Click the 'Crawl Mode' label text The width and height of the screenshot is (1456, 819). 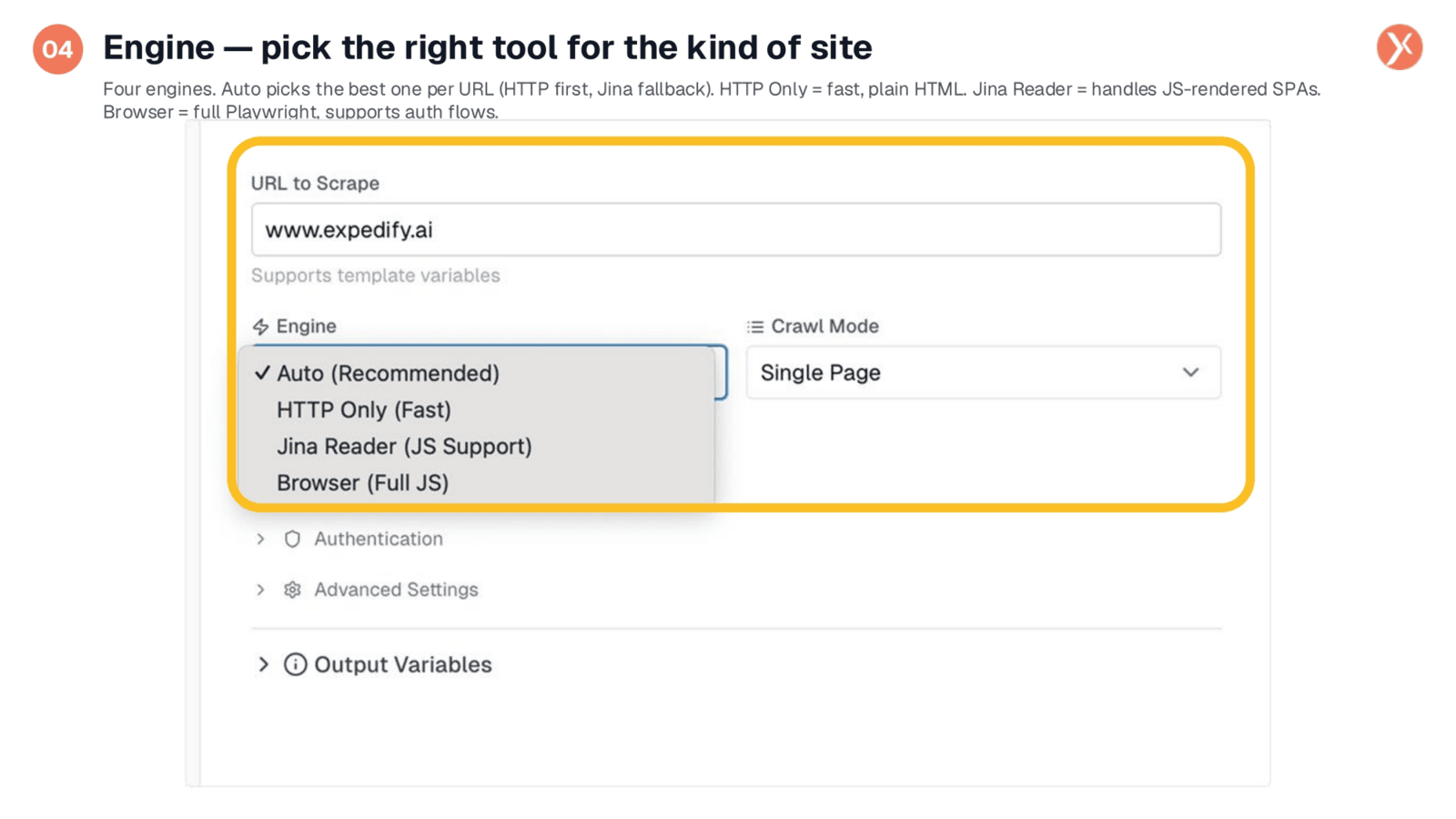(824, 327)
